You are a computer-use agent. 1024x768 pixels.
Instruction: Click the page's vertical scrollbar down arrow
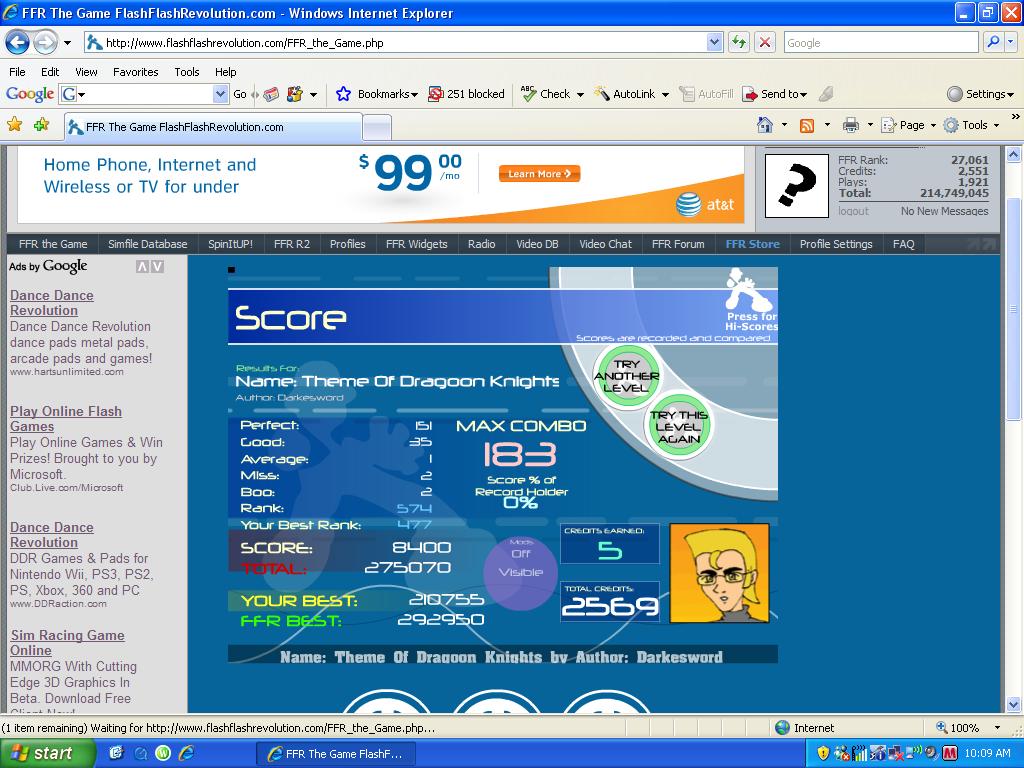tap(1014, 705)
